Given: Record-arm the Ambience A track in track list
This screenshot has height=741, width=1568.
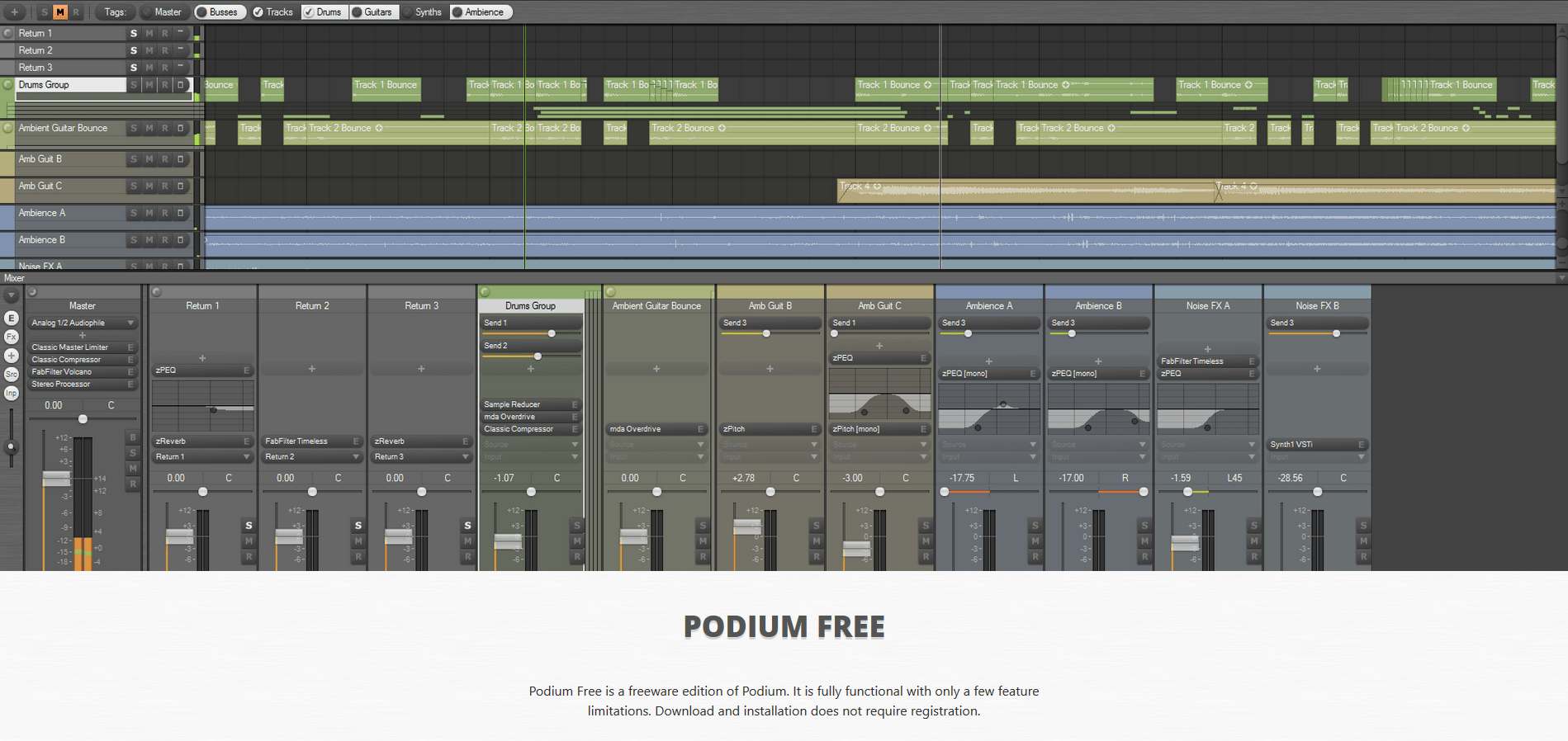Looking at the screenshot, I should 164,213.
